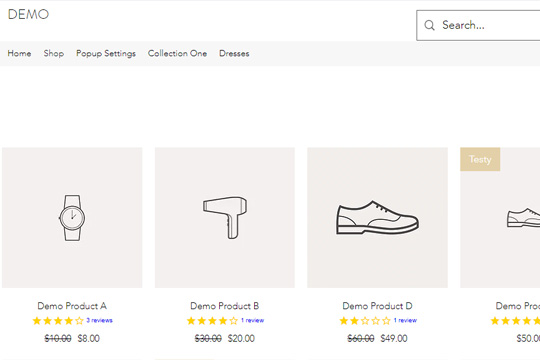View 1 review link for Demo Product D

pos(405,320)
